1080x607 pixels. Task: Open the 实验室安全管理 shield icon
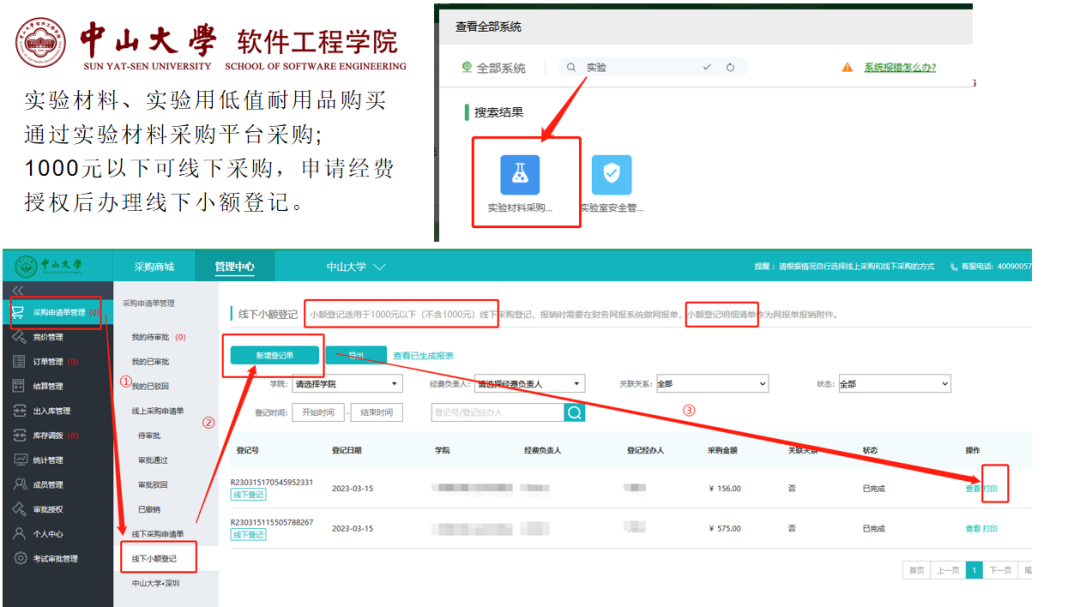point(611,175)
